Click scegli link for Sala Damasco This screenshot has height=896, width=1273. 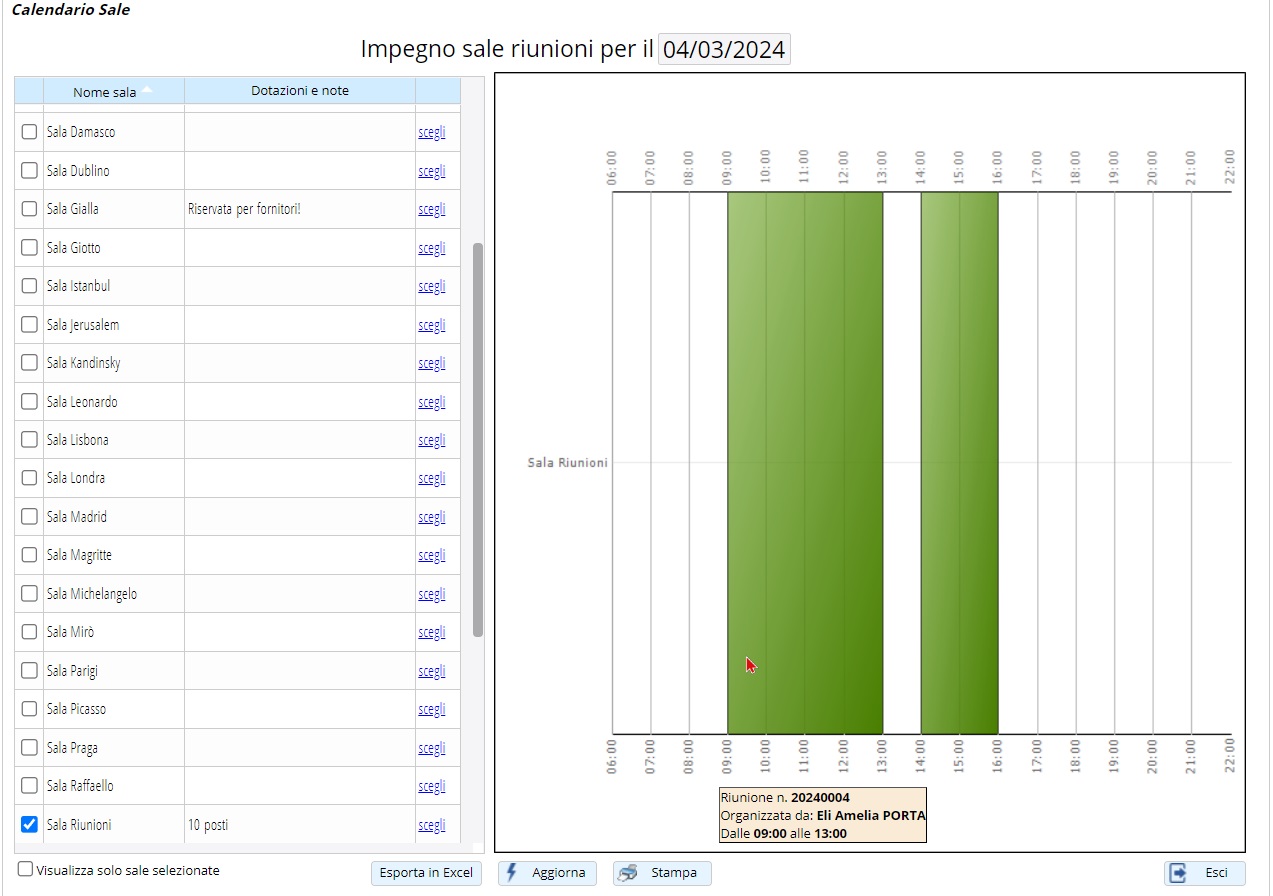[431, 132]
